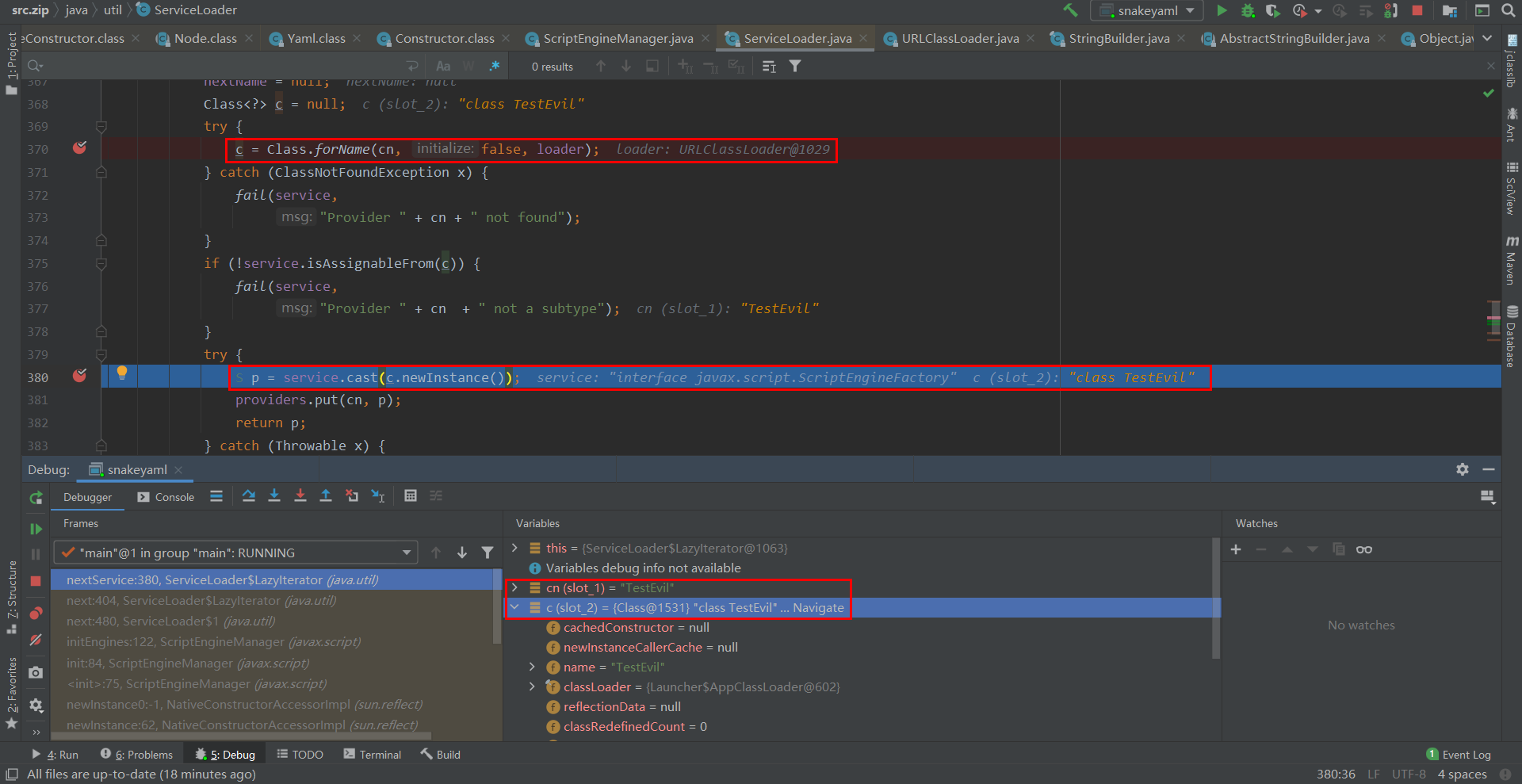
Task: Stop debug session red square icon
Action: (36, 581)
